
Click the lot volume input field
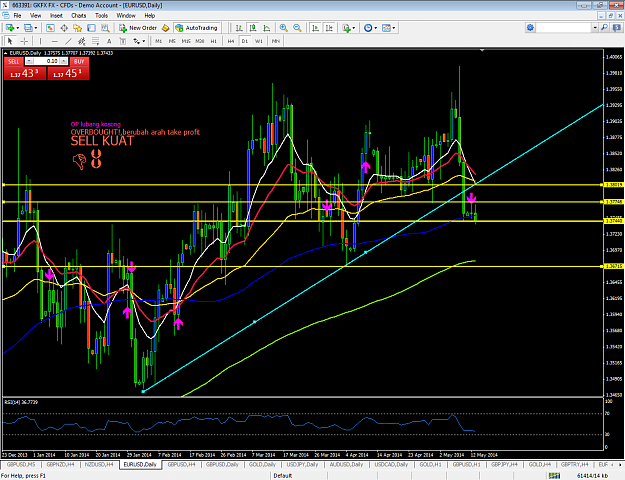[x=47, y=61]
